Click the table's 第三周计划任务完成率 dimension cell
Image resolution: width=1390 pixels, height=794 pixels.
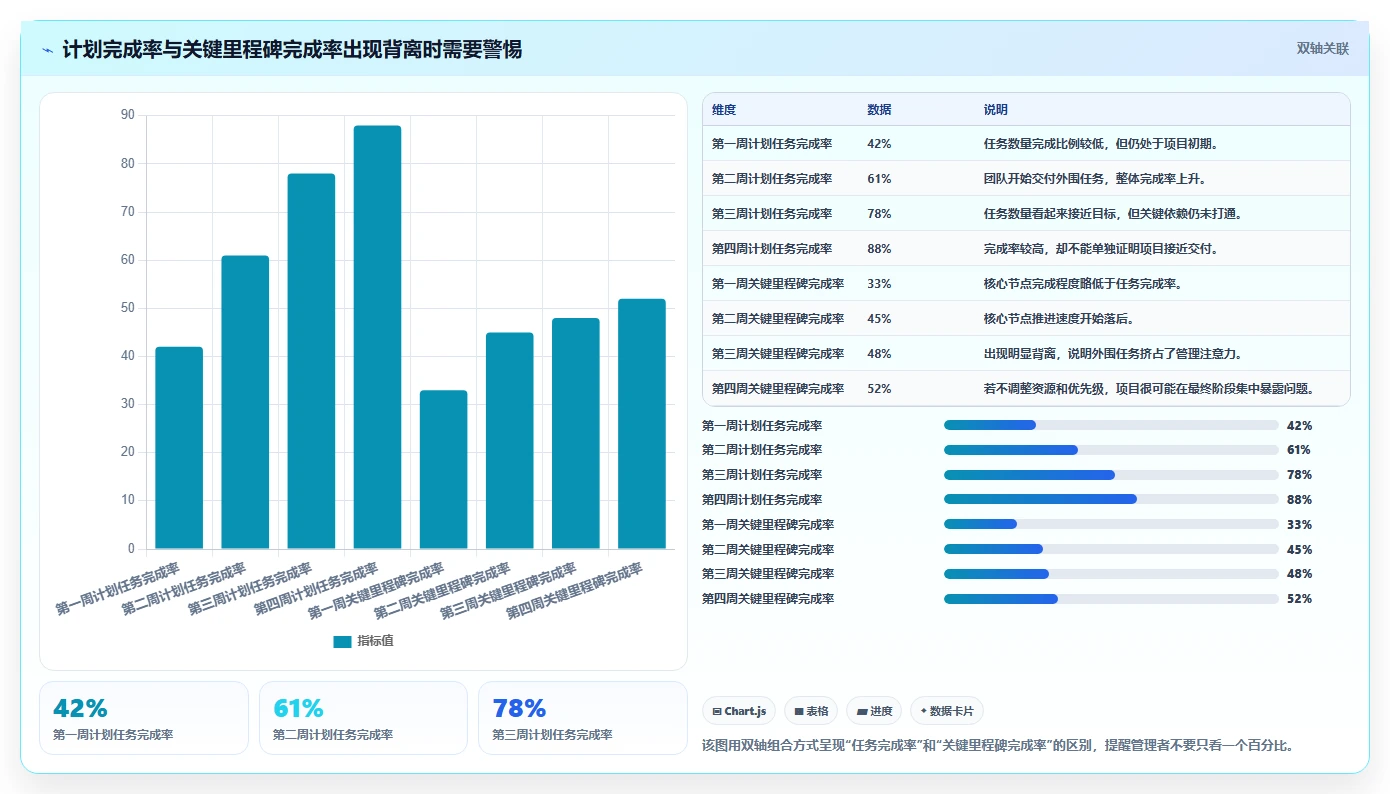point(772,214)
